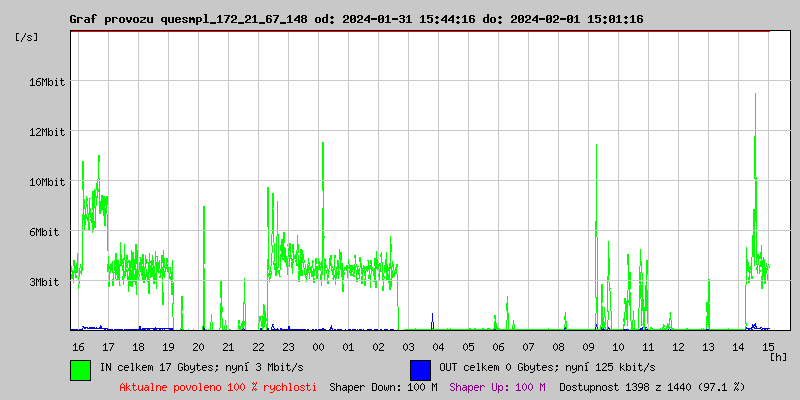
Task: Click the '[h]' hour unit label
Action: [x=779, y=356]
